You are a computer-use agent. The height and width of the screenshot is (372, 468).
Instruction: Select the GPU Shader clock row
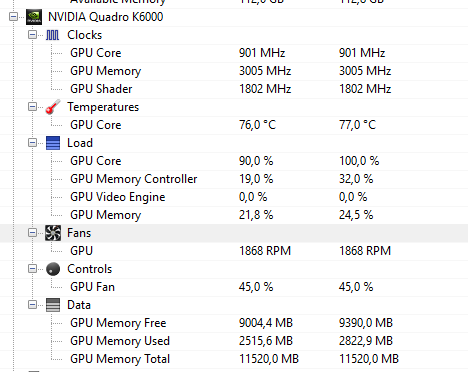[234, 89]
